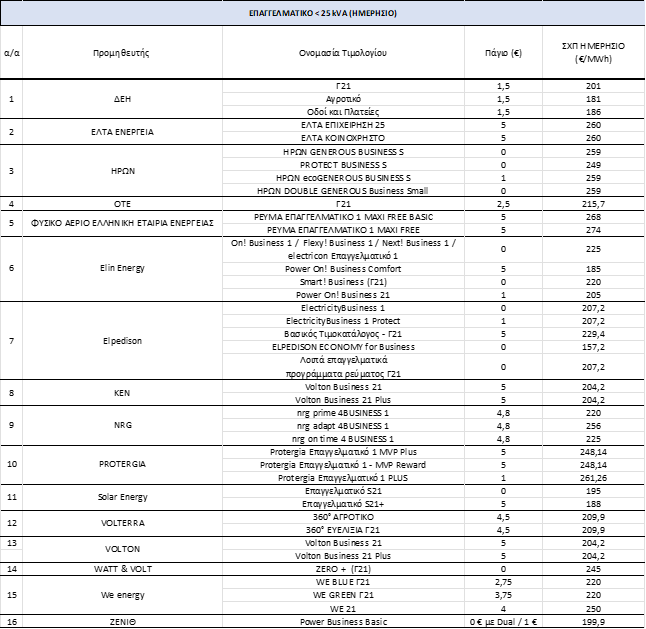Viewport: 646px width, 629px height.
Task: Select the ΚΕΝ supplier cell
Action: pyautogui.click(x=122, y=393)
